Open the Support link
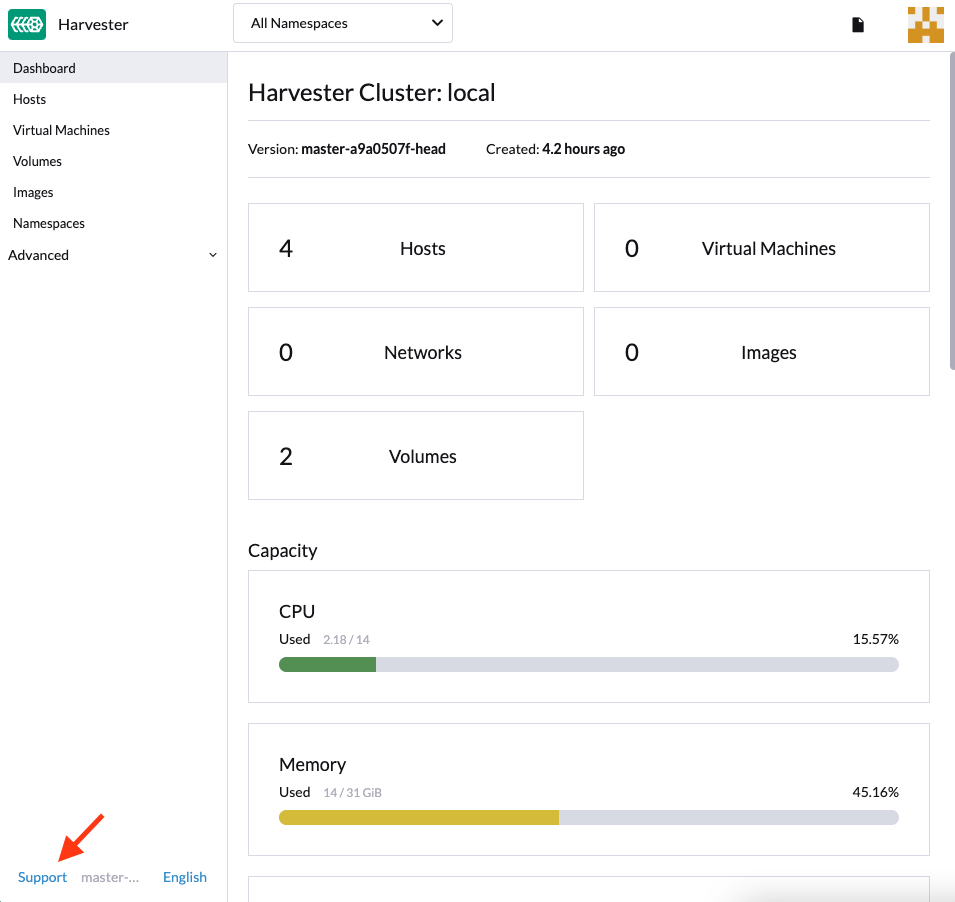 pyautogui.click(x=42, y=876)
